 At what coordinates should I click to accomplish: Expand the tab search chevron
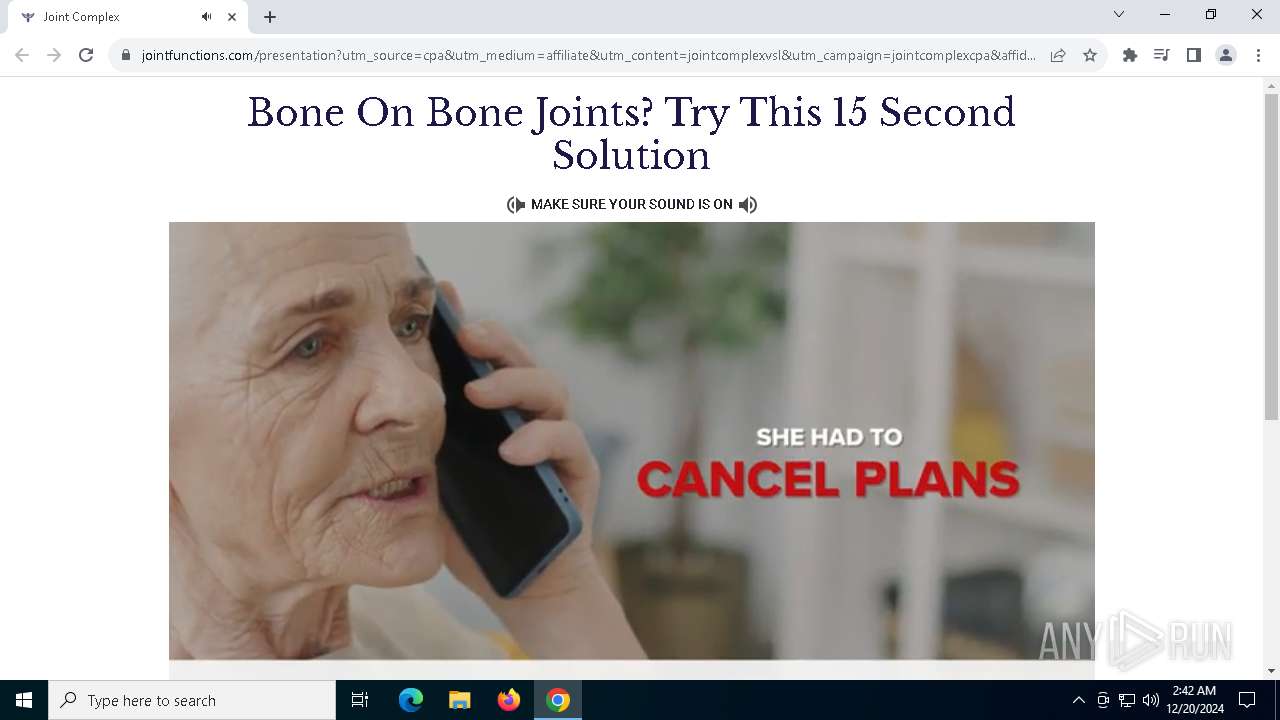coord(1119,14)
